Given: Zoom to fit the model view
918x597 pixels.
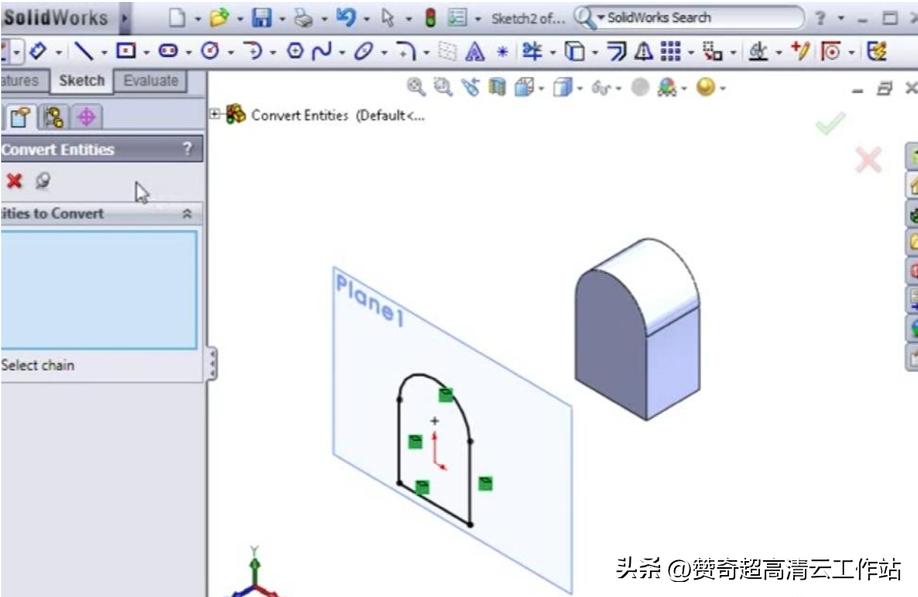Looking at the screenshot, I should 416,87.
